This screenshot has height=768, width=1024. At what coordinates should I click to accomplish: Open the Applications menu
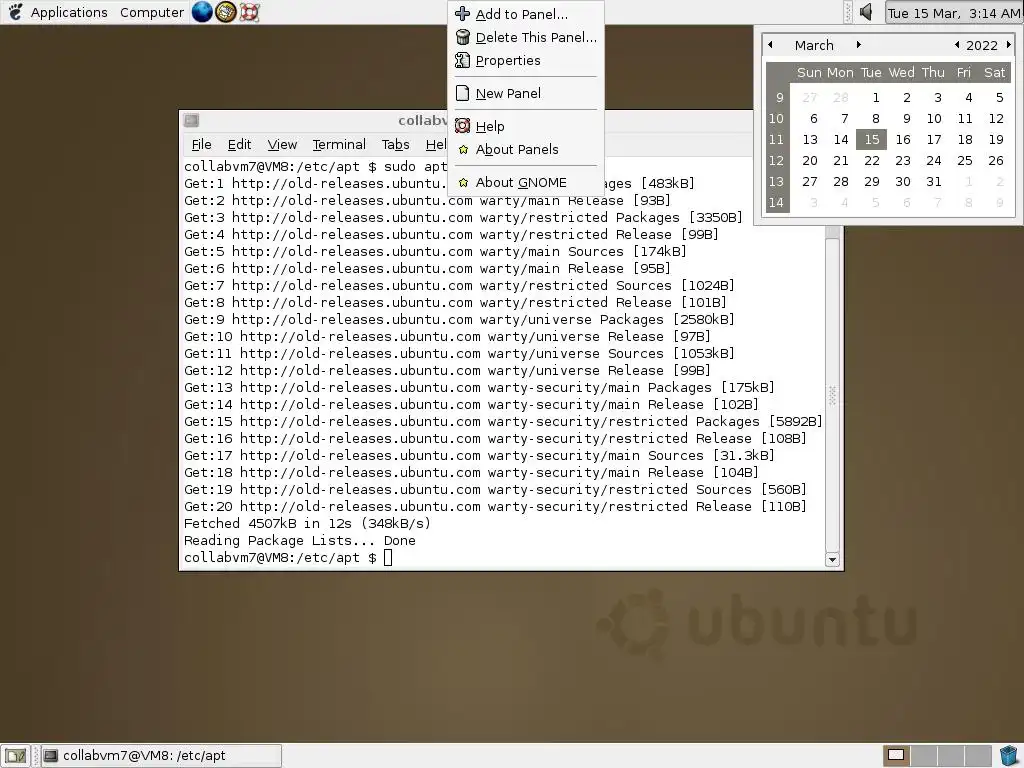pos(69,12)
